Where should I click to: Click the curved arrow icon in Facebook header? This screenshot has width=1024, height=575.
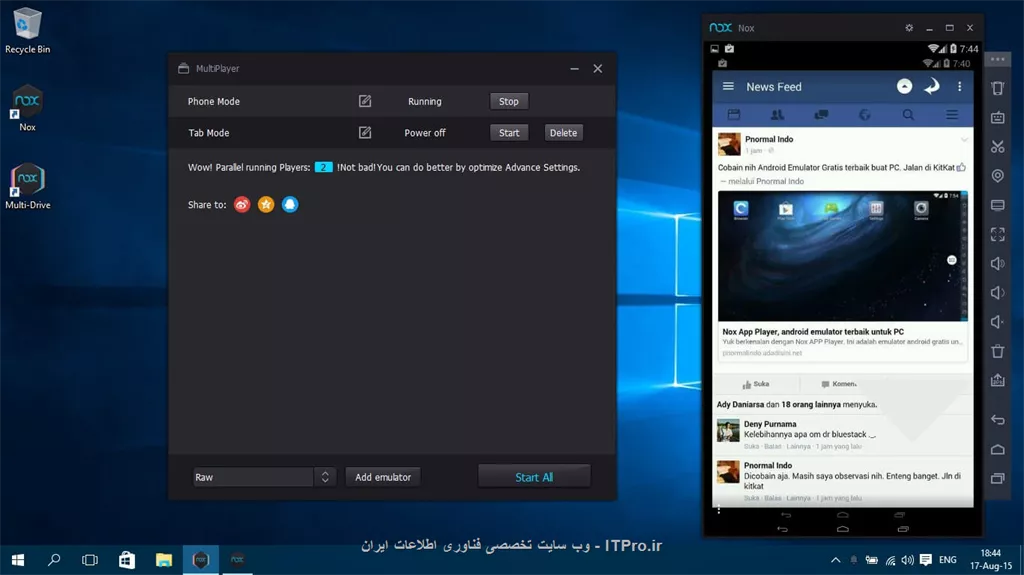(932, 86)
